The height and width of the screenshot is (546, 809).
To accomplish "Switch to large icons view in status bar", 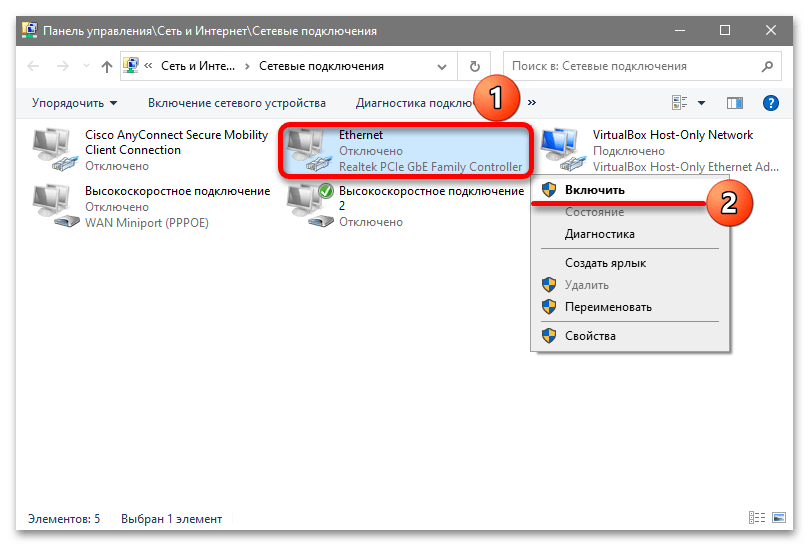I will pyautogui.click(x=779, y=518).
